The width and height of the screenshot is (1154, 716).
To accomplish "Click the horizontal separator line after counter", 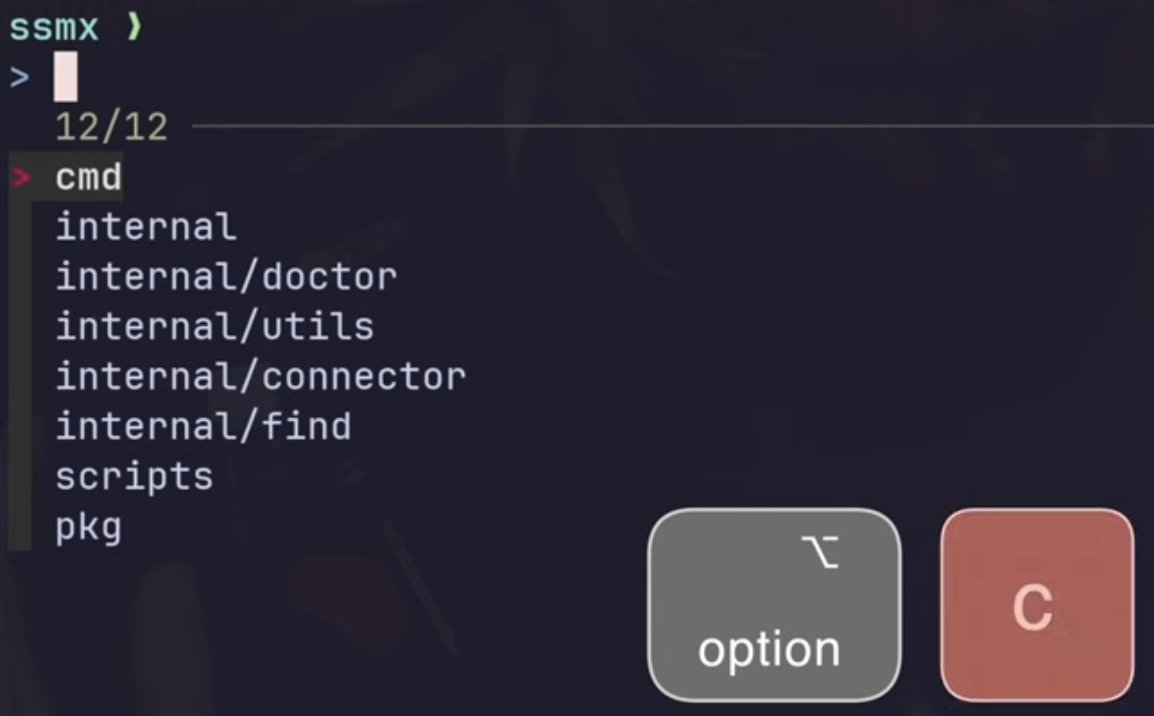I will (x=673, y=127).
